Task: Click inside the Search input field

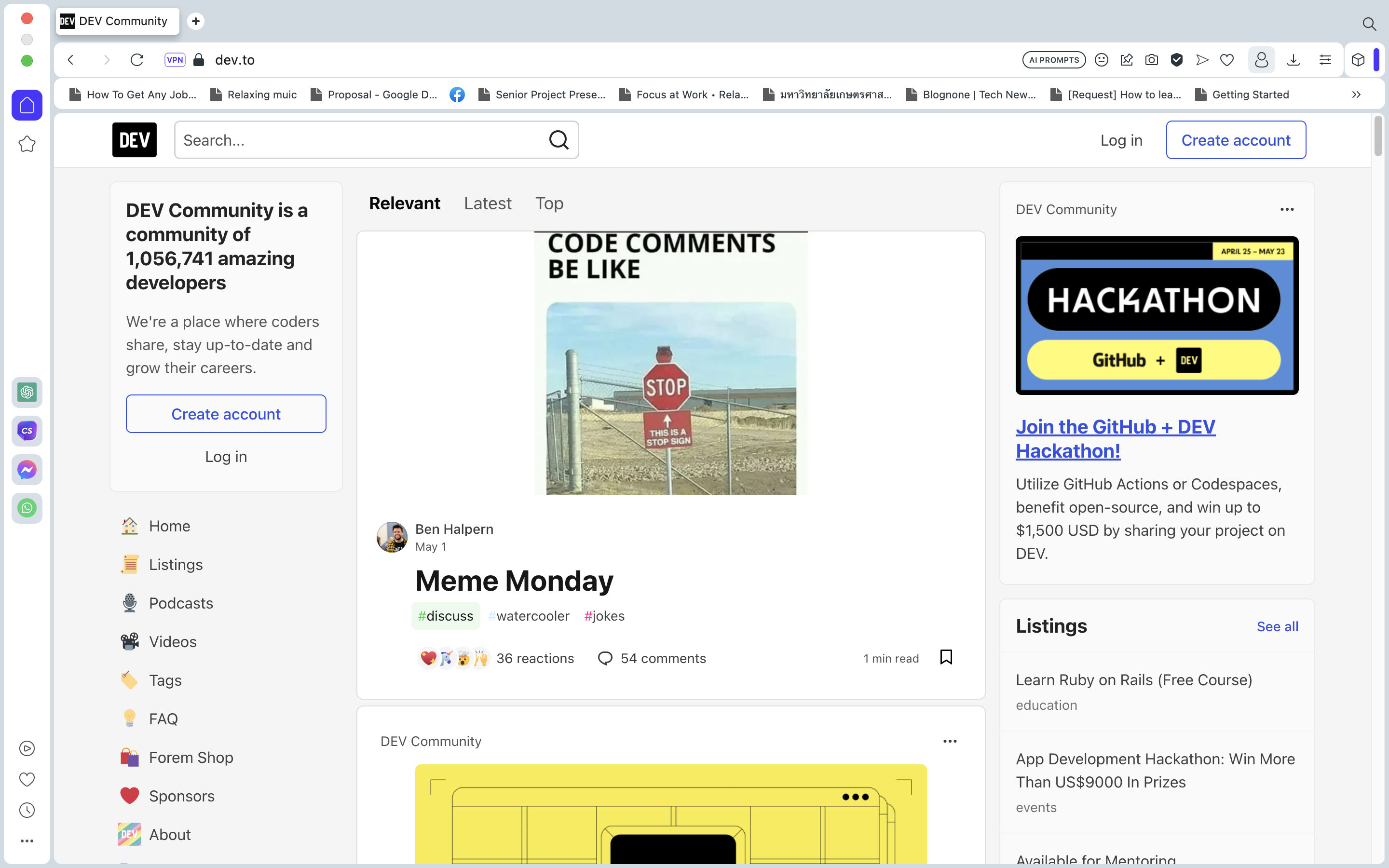Action: click(x=356, y=139)
